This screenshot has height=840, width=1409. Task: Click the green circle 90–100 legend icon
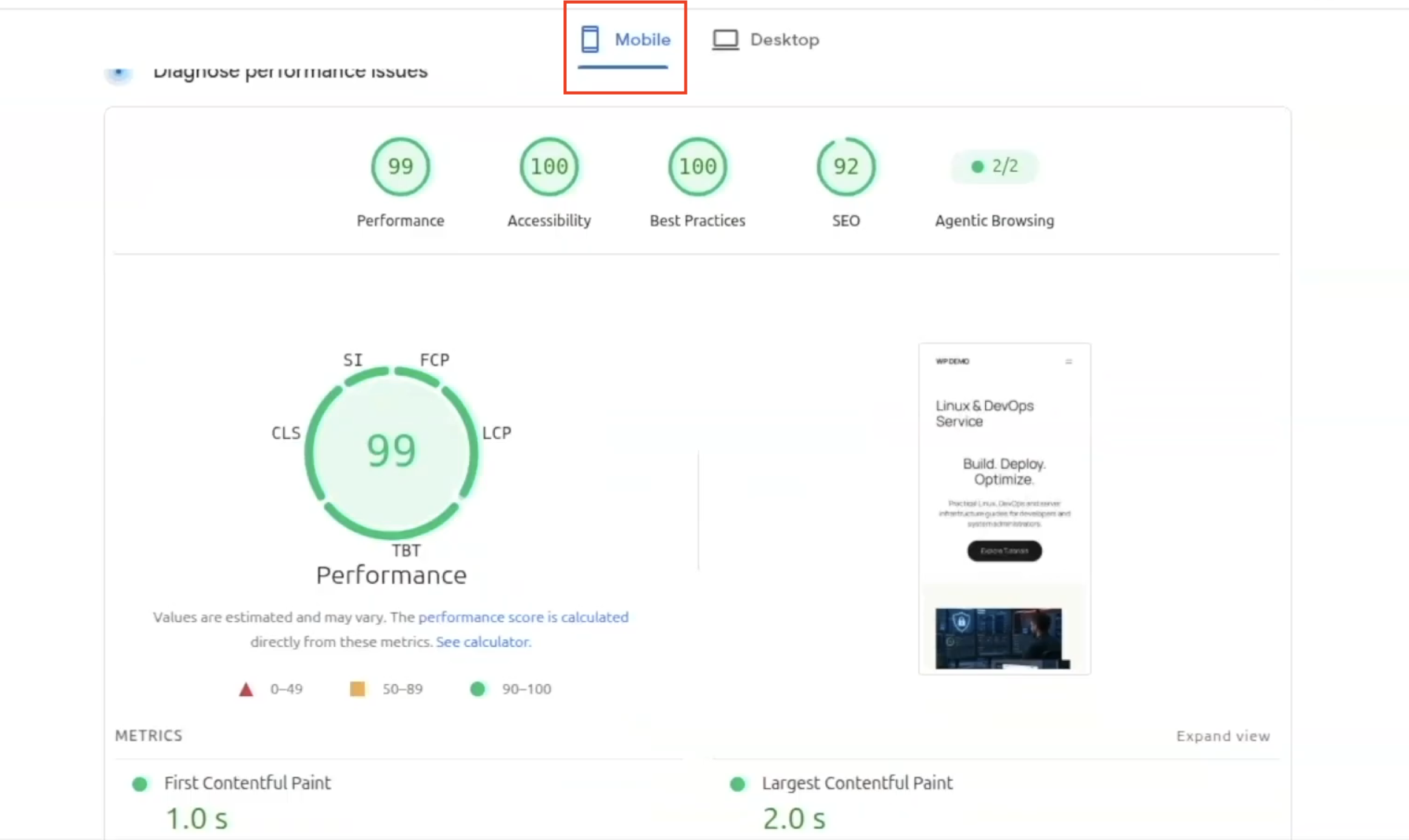(x=478, y=689)
